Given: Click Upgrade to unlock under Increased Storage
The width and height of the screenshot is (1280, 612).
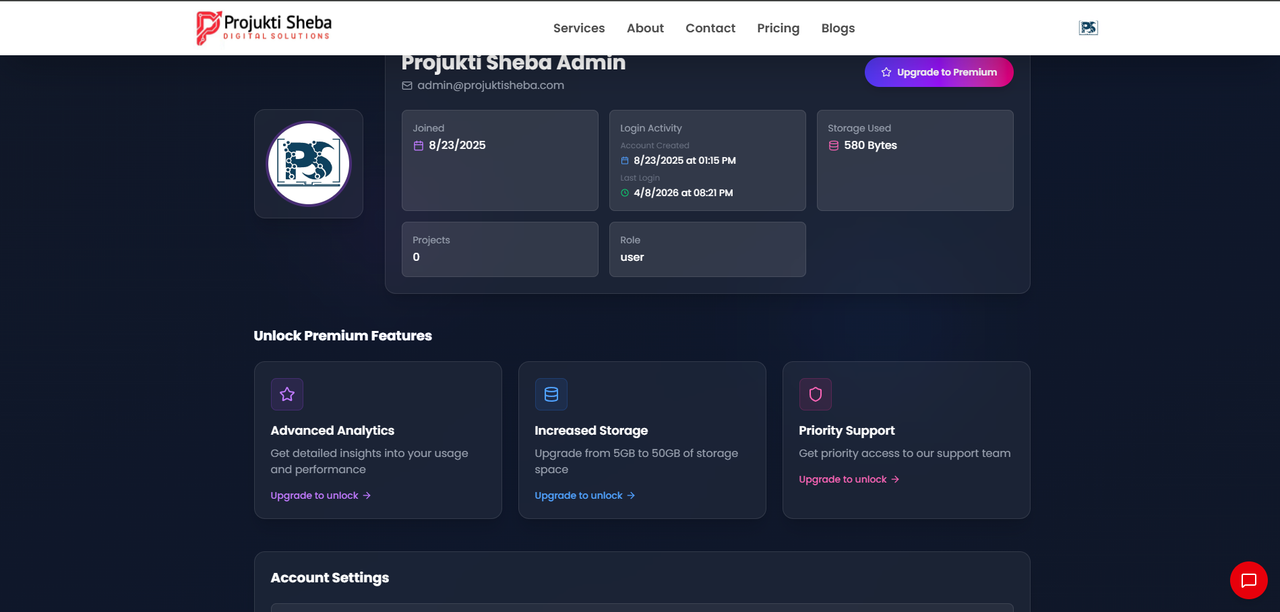Looking at the screenshot, I should (584, 496).
